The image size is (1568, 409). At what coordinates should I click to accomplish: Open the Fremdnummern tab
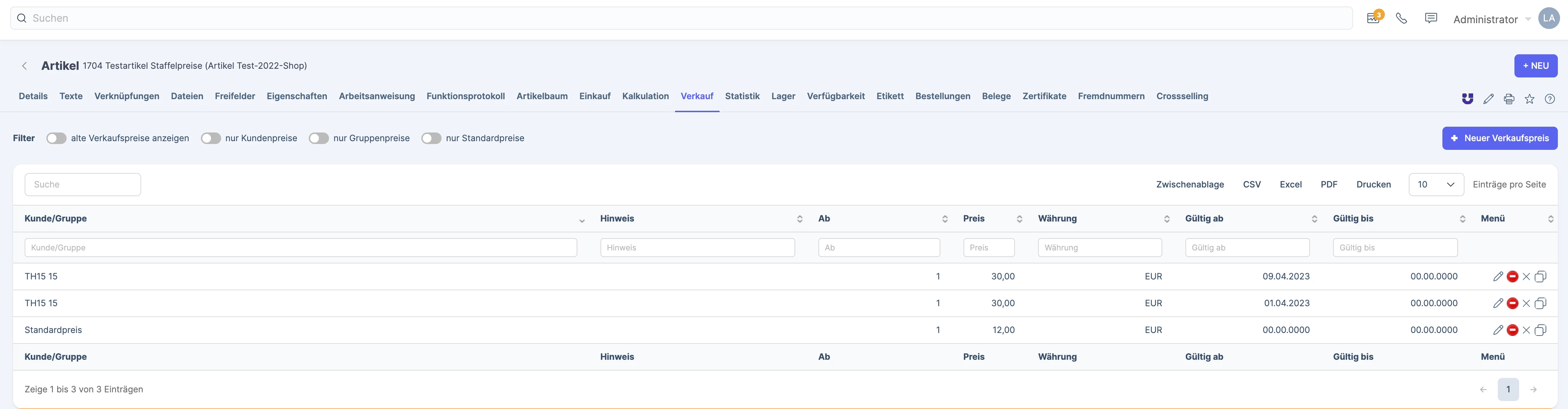1111,96
